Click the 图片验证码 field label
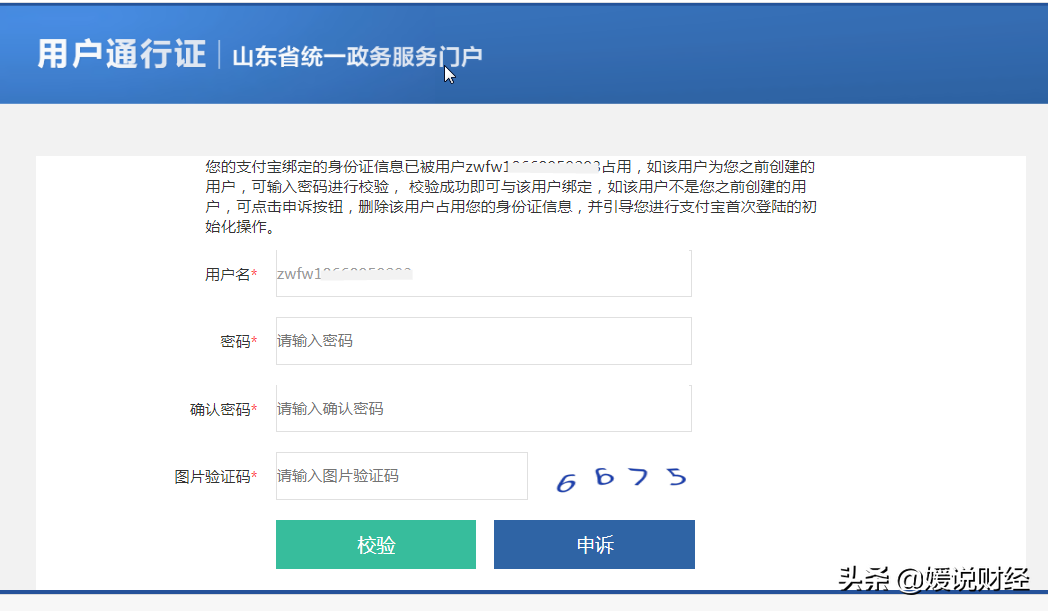The height and width of the screenshot is (611, 1048). pyautogui.click(x=215, y=477)
